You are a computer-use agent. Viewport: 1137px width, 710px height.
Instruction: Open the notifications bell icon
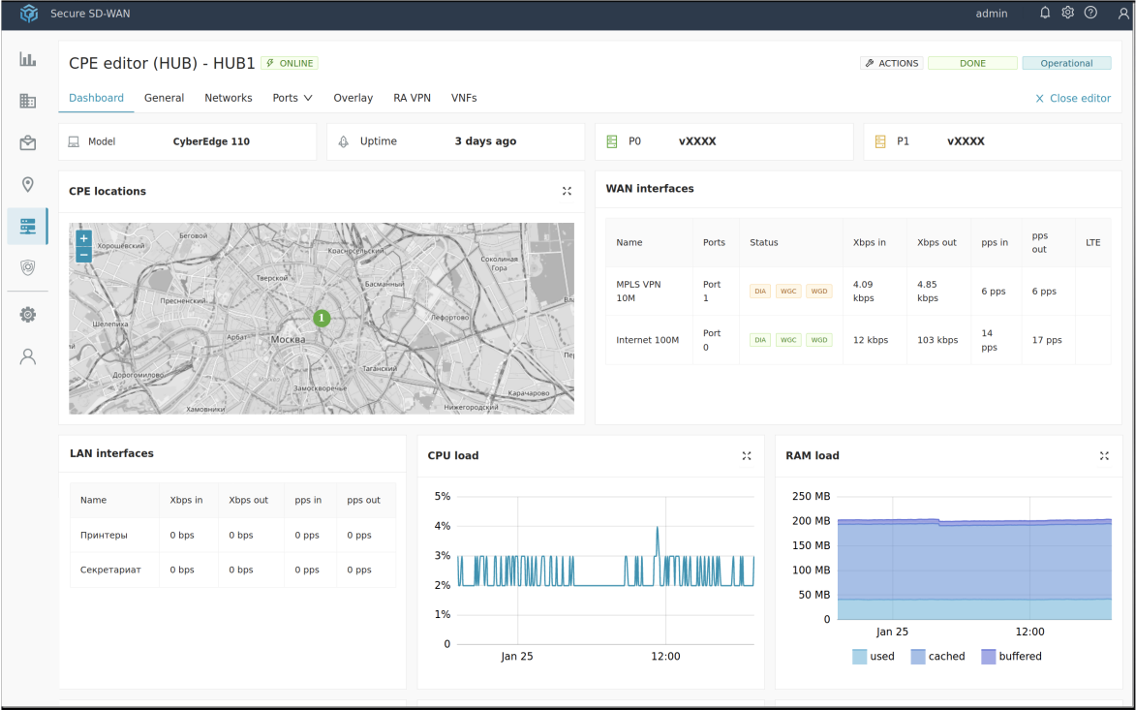1045,13
